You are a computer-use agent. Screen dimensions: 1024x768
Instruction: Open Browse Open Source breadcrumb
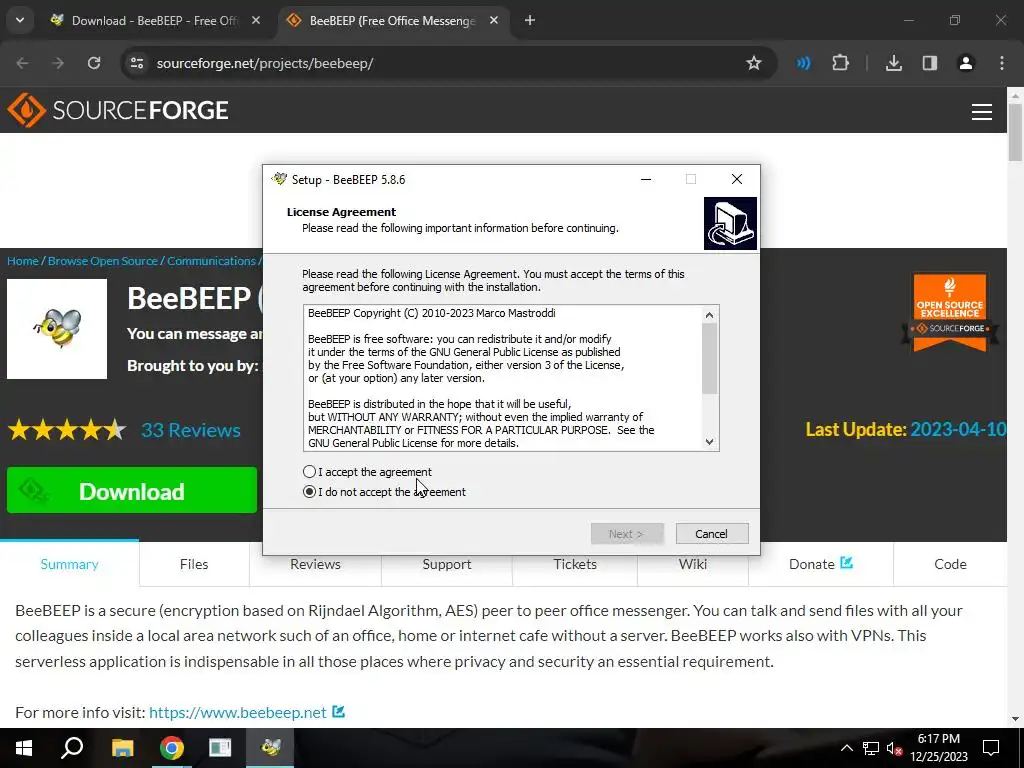103,261
